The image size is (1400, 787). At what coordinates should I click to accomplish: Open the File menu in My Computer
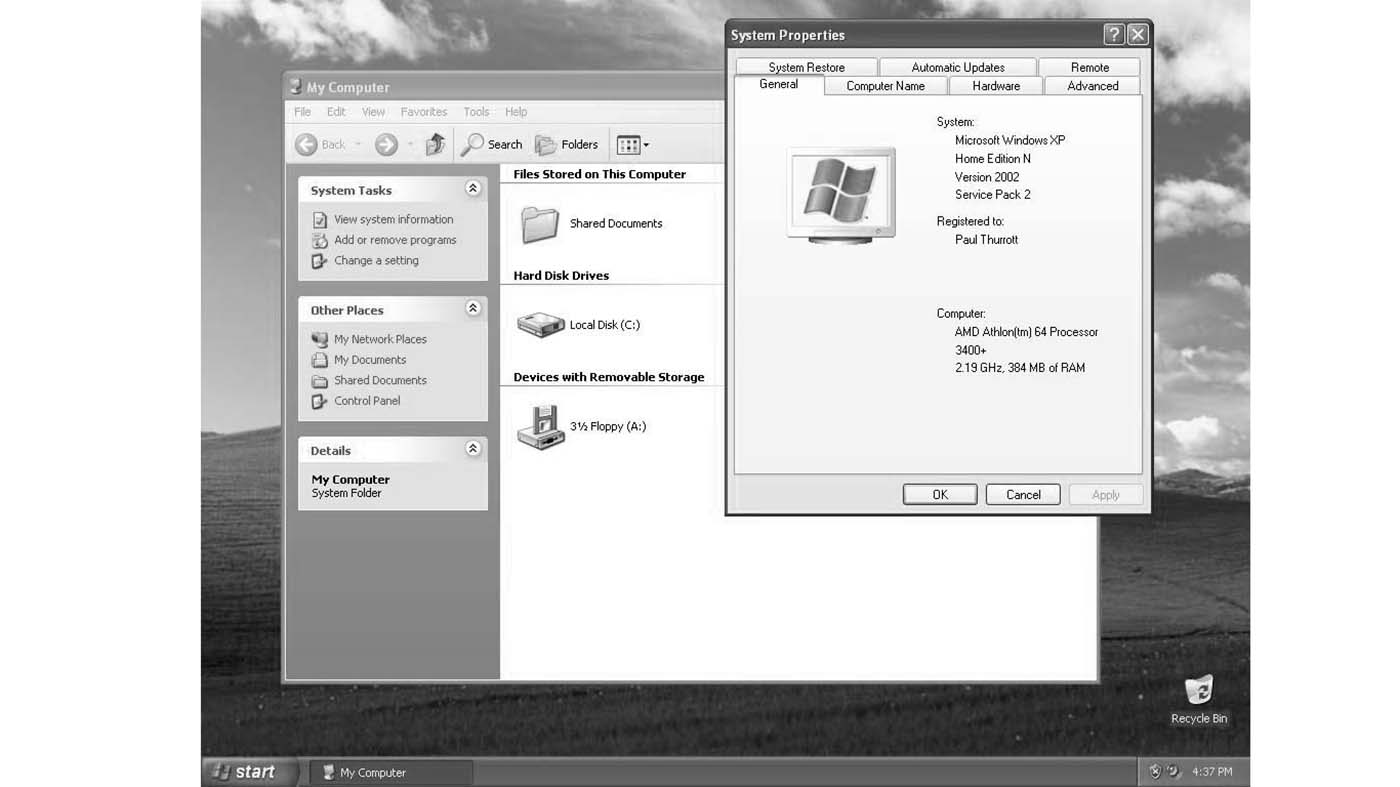pyautogui.click(x=302, y=112)
